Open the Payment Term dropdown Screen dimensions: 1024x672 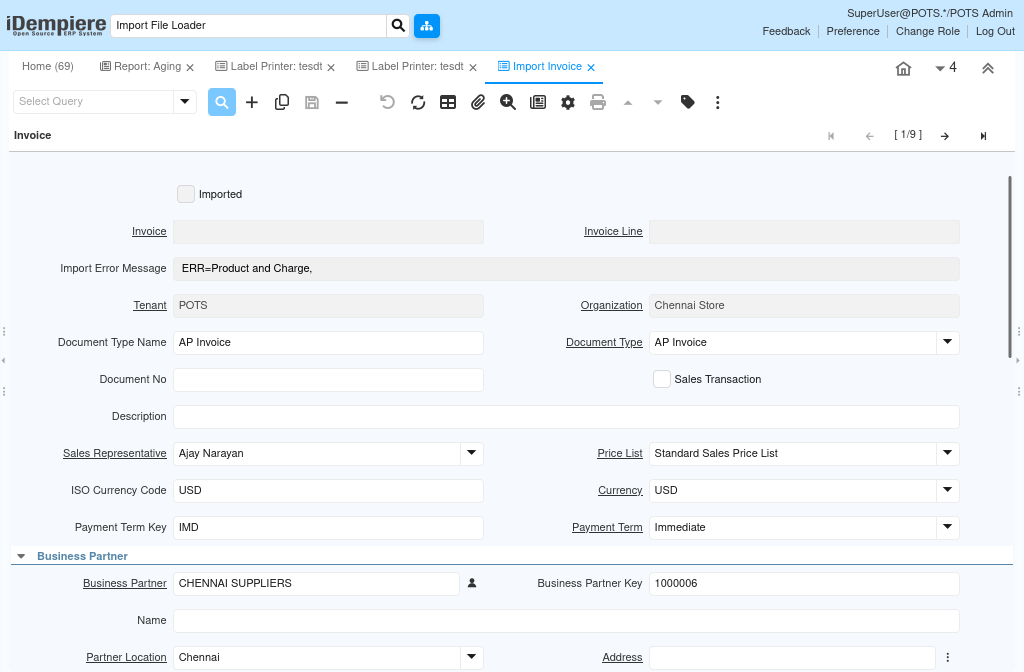coord(948,527)
